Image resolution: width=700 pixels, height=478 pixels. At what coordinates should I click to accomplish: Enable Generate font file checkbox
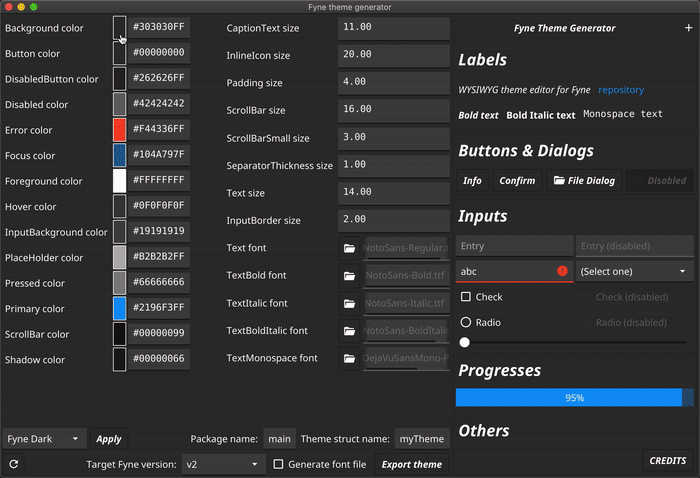click(x=278, y=464)
